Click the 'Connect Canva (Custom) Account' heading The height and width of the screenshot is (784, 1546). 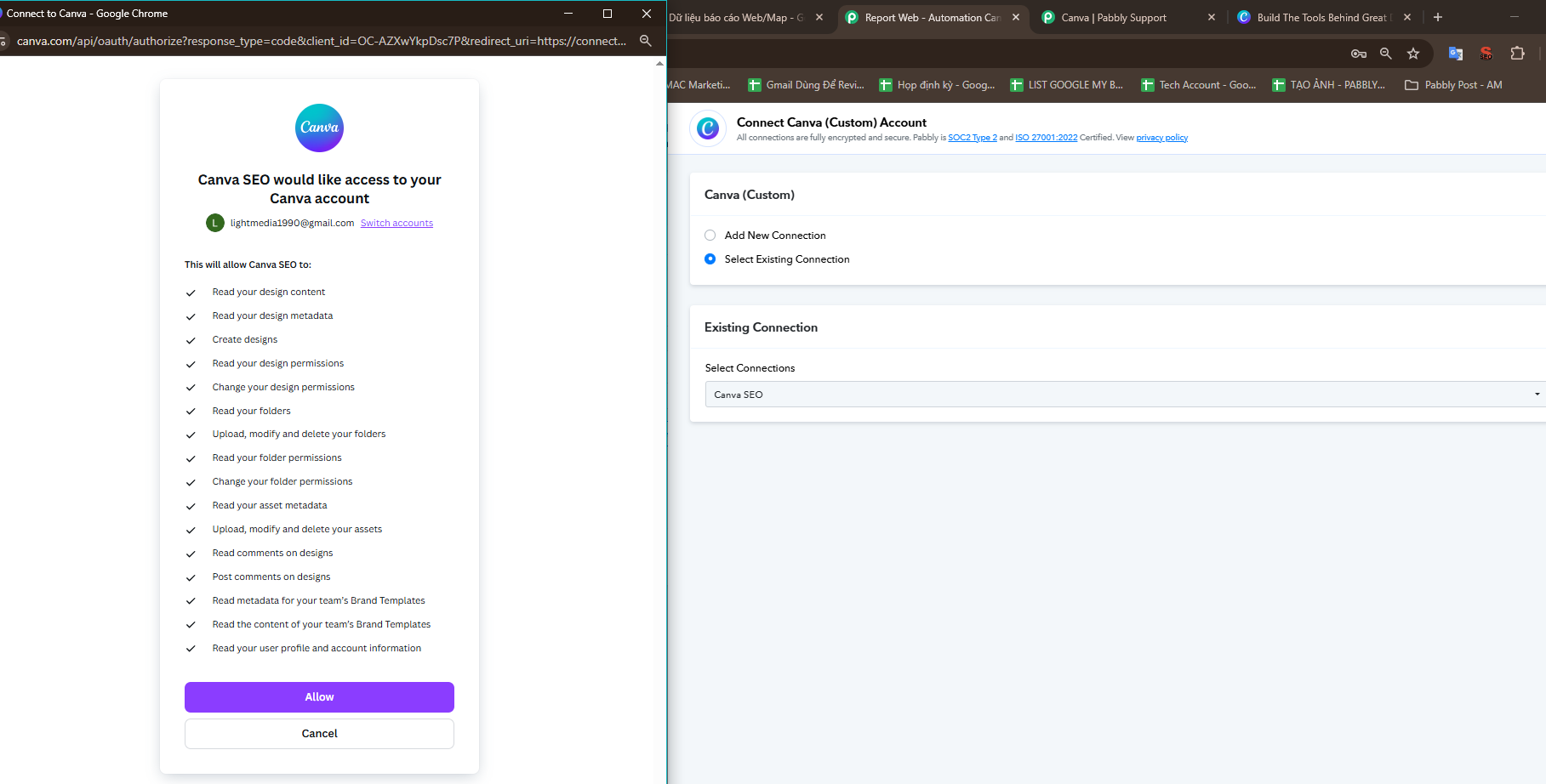pyautogui.click(x=831, y=122)
